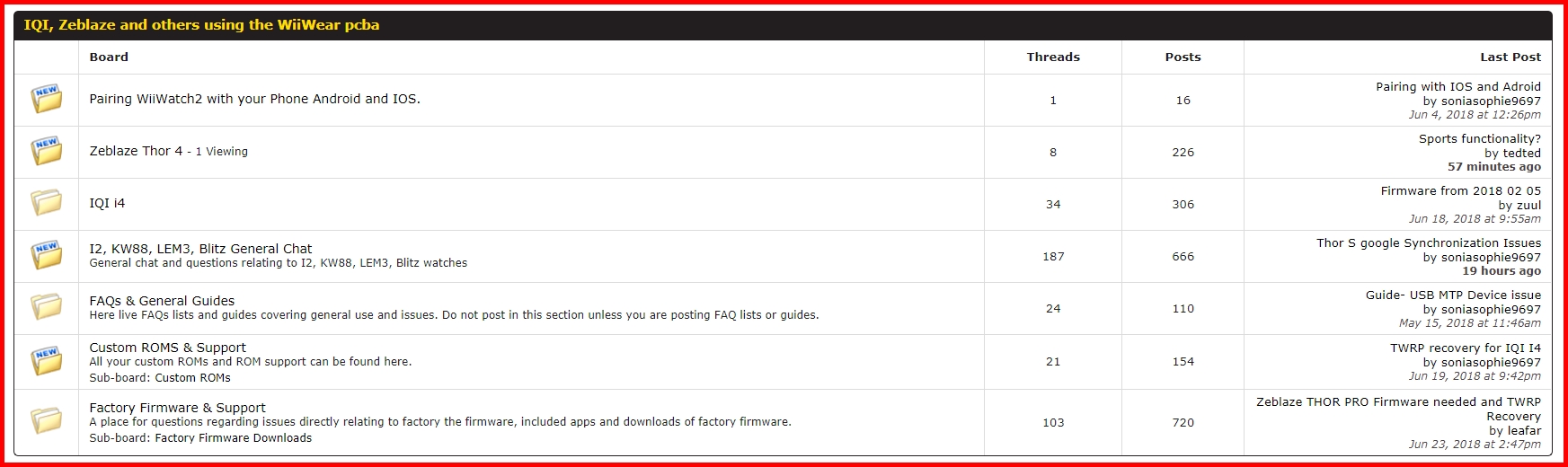
Task: Open the Zeblaze Thor 4 board
Action: tap(136, 151)
